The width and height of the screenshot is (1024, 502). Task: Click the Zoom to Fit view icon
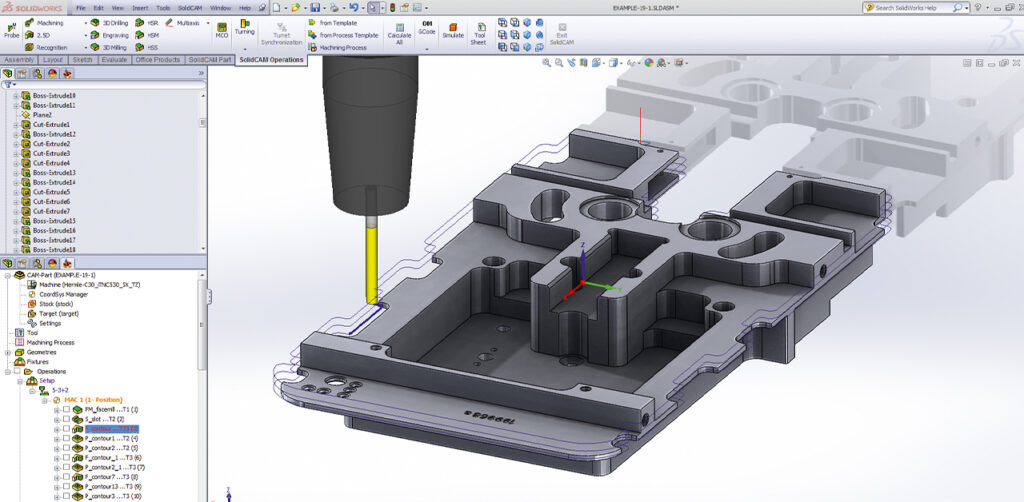[547, 62]
